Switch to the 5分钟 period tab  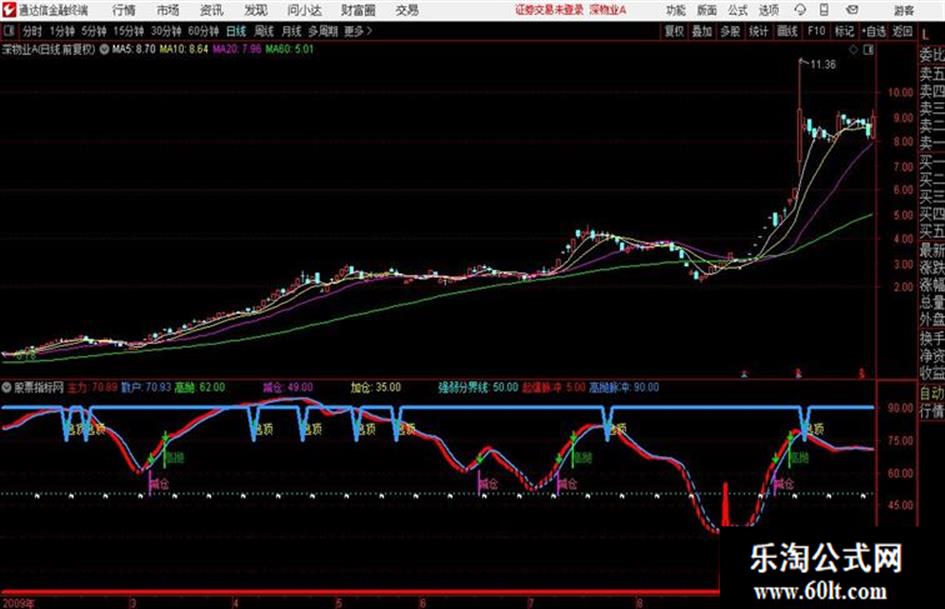(x=94, y=31)
